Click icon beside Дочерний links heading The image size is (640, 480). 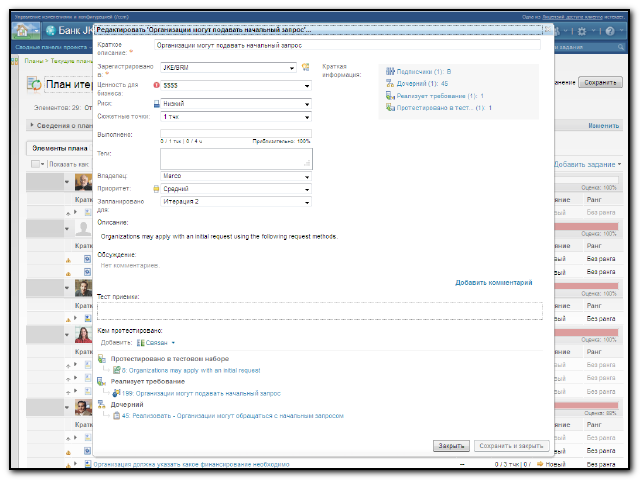click(x=102, y=404)
